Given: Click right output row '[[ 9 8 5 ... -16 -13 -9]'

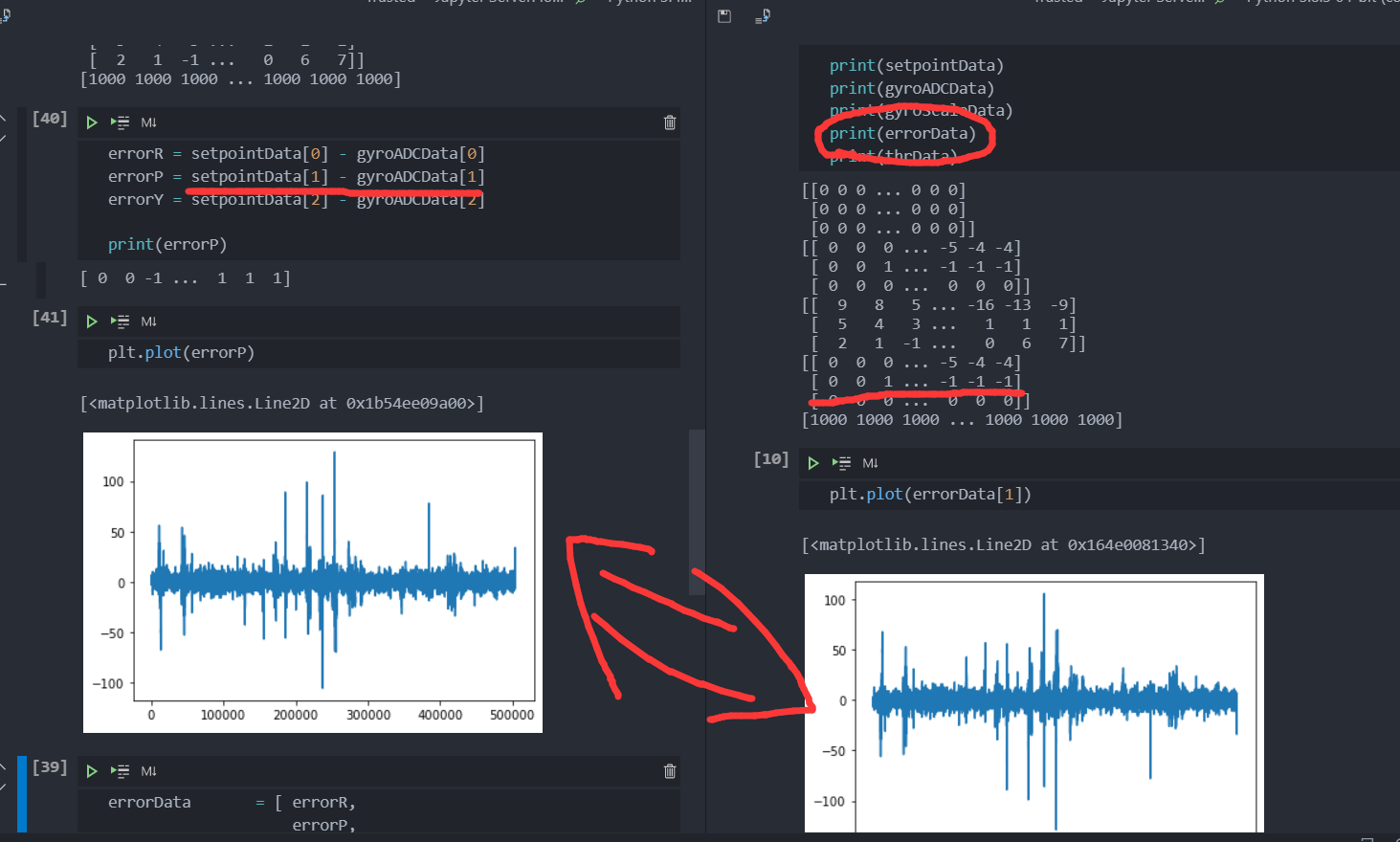Looking at the screenshot, I should click(x=940, y=304).
